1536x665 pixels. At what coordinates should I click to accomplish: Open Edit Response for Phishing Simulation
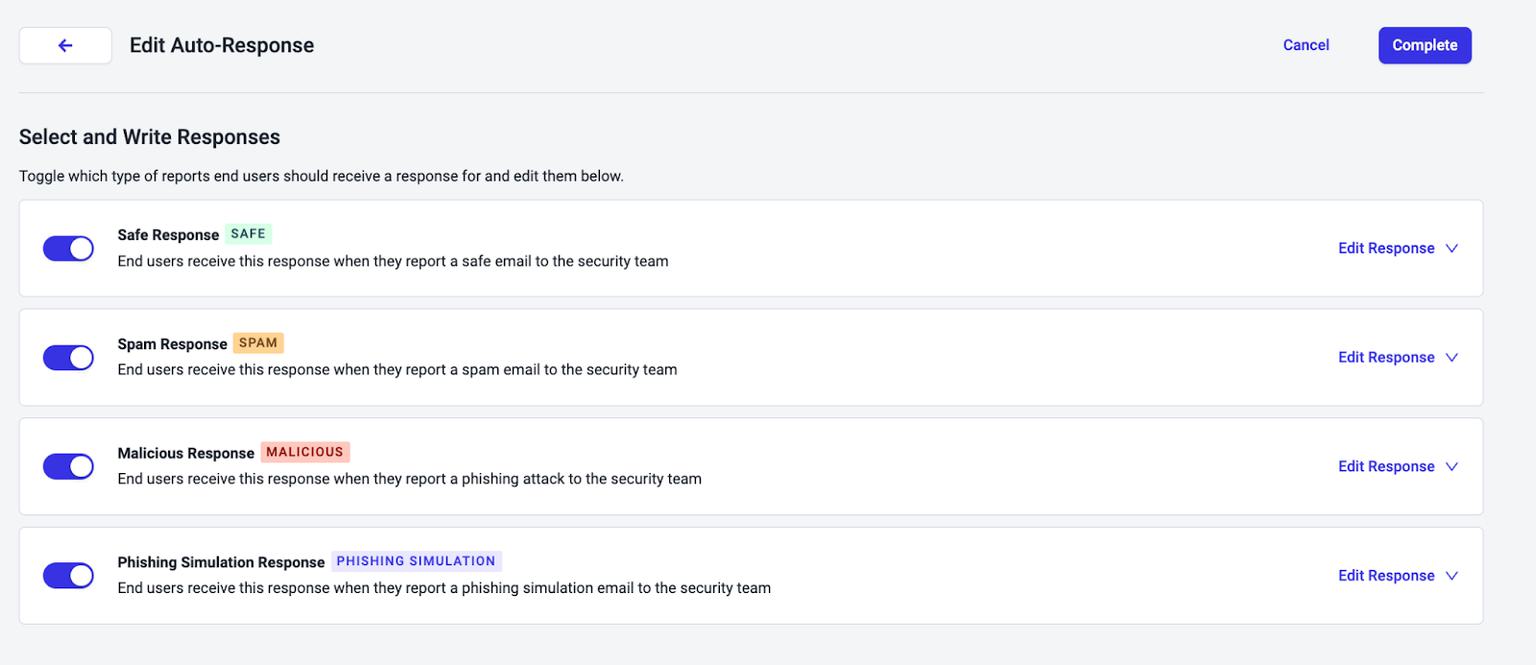(1386, 575)
